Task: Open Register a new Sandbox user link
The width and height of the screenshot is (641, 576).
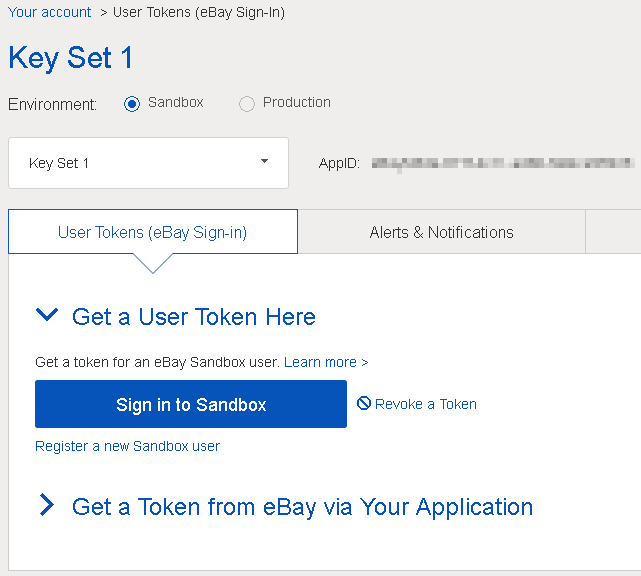Action: coord(128,446)
